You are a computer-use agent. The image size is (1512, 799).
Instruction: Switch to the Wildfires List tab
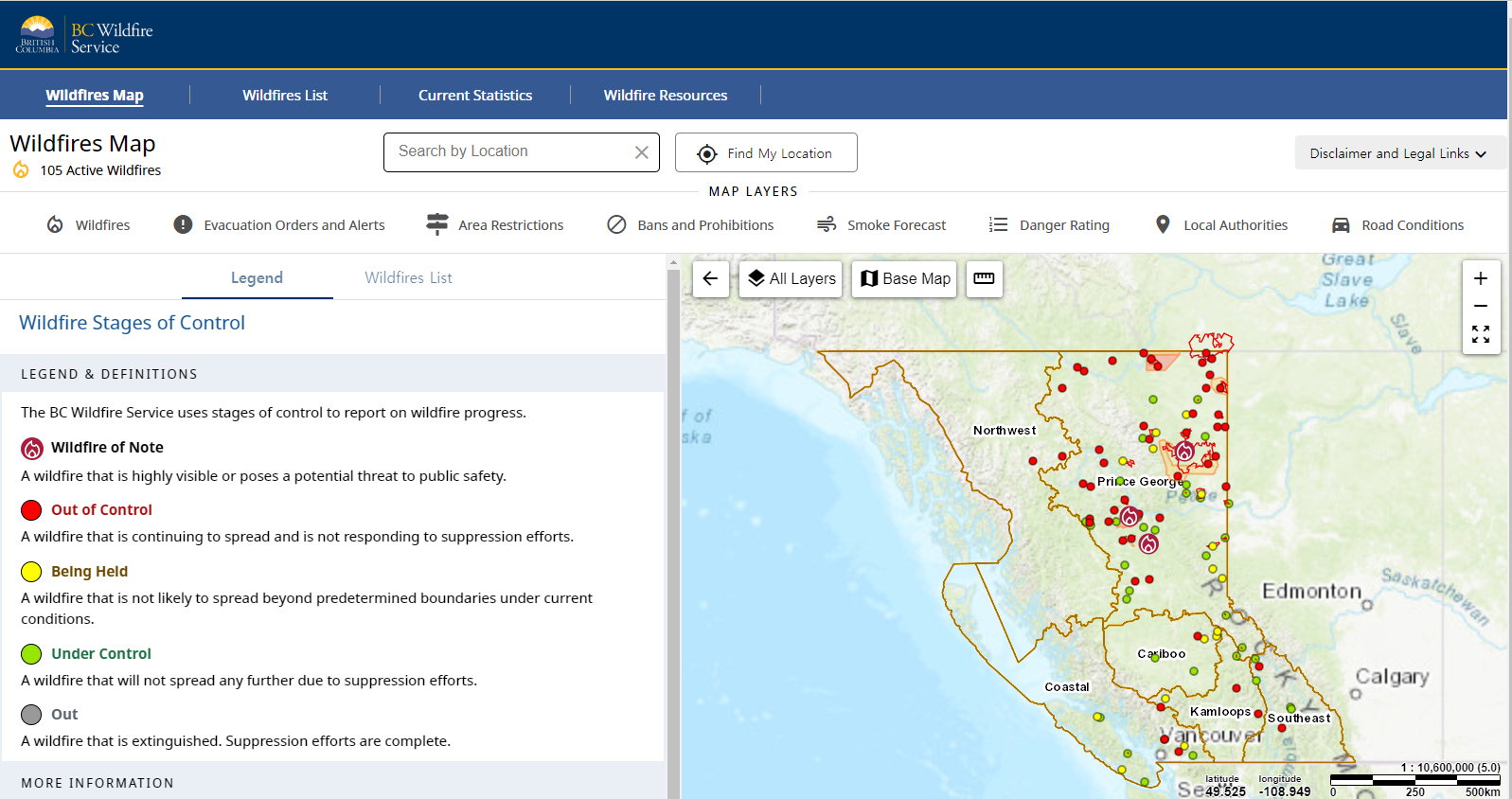click(408, 278)
